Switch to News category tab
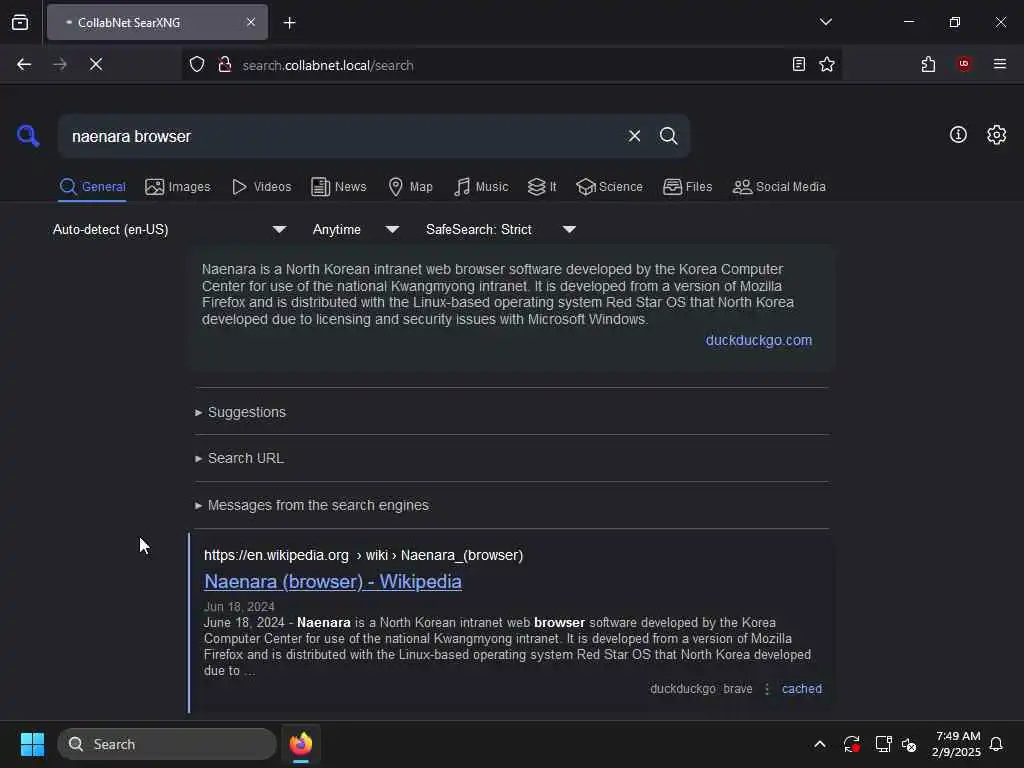This screenshot has height=768, width=1024. coord(339,187)
